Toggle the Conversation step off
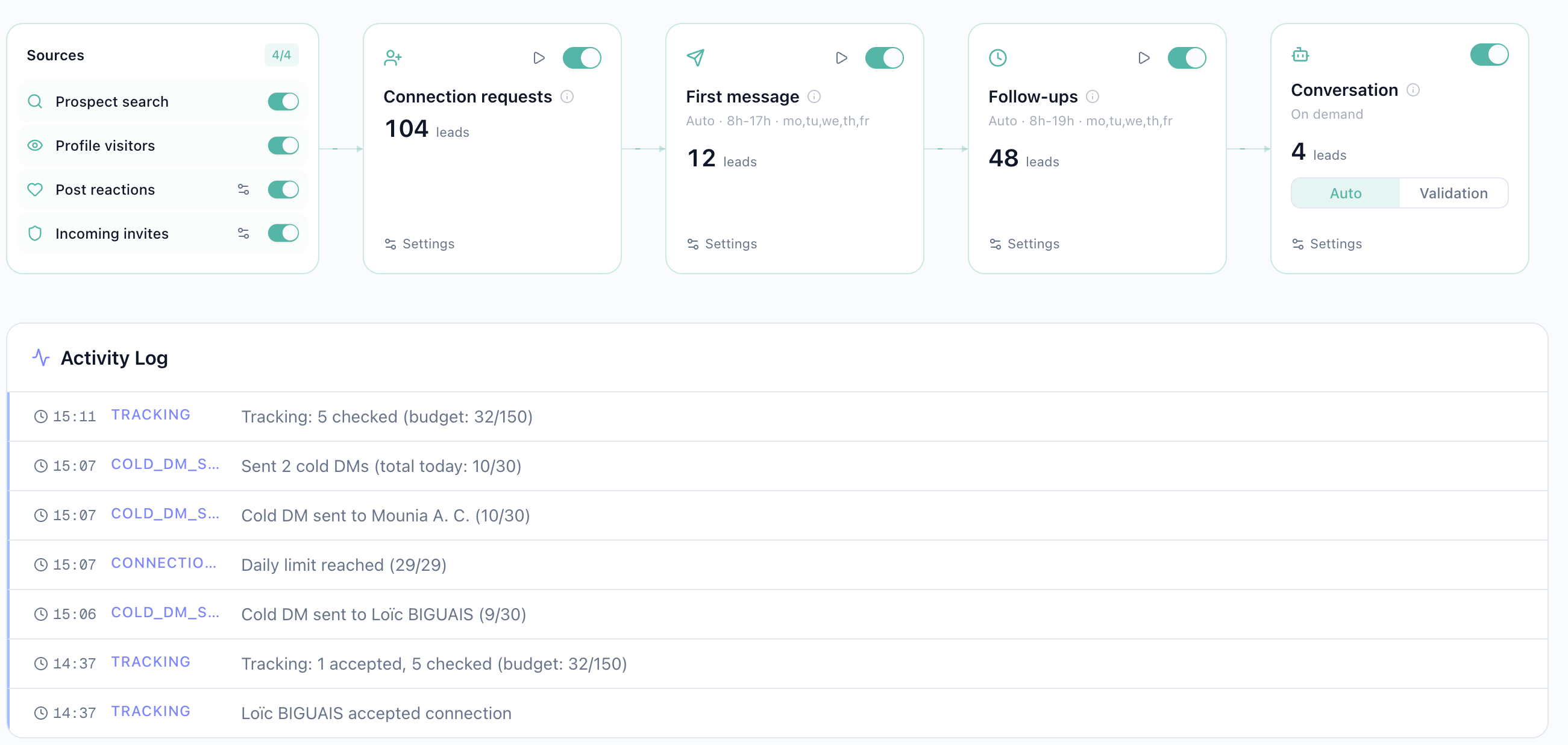This screenshot has width=1568, height=745. [1489, 55]
